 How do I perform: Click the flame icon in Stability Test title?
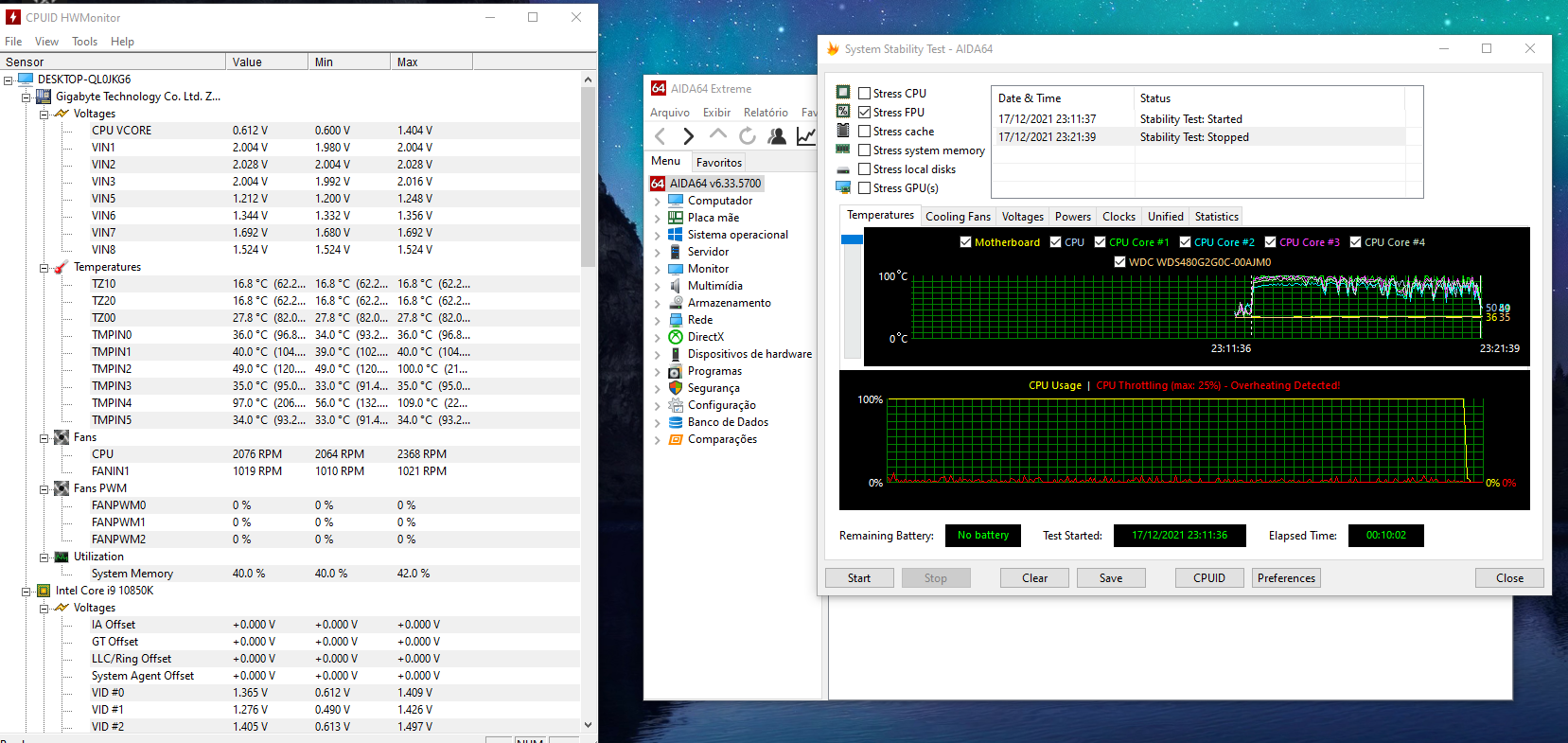[x=833, y=49]
